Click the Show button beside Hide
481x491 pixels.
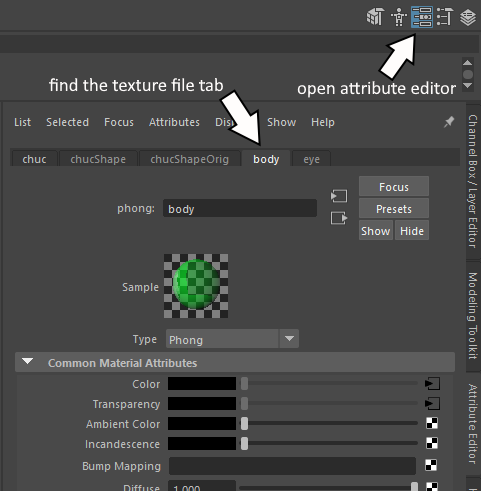pyautogui.click(x=376, y=230)
